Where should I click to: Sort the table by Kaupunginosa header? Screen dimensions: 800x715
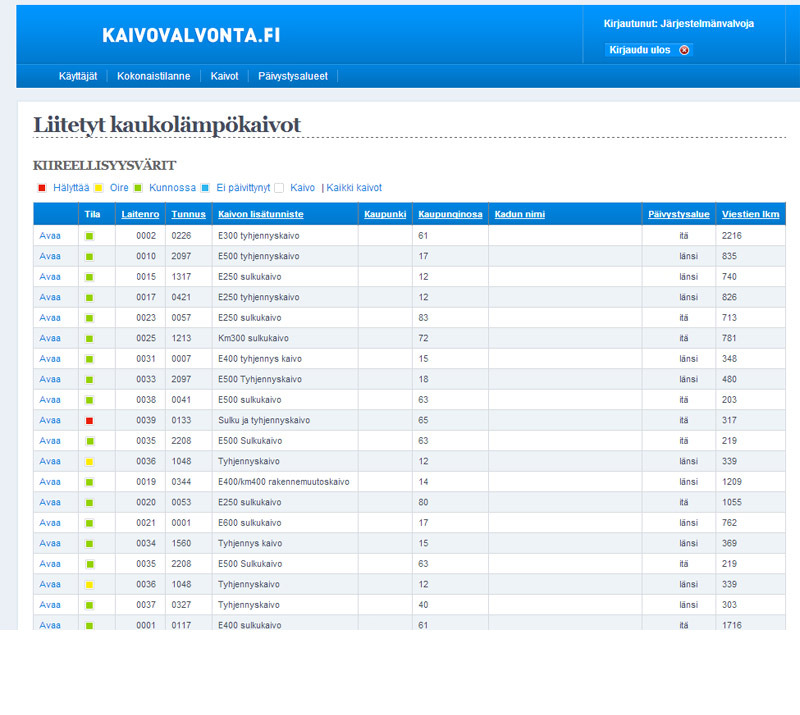click(449, 215)
